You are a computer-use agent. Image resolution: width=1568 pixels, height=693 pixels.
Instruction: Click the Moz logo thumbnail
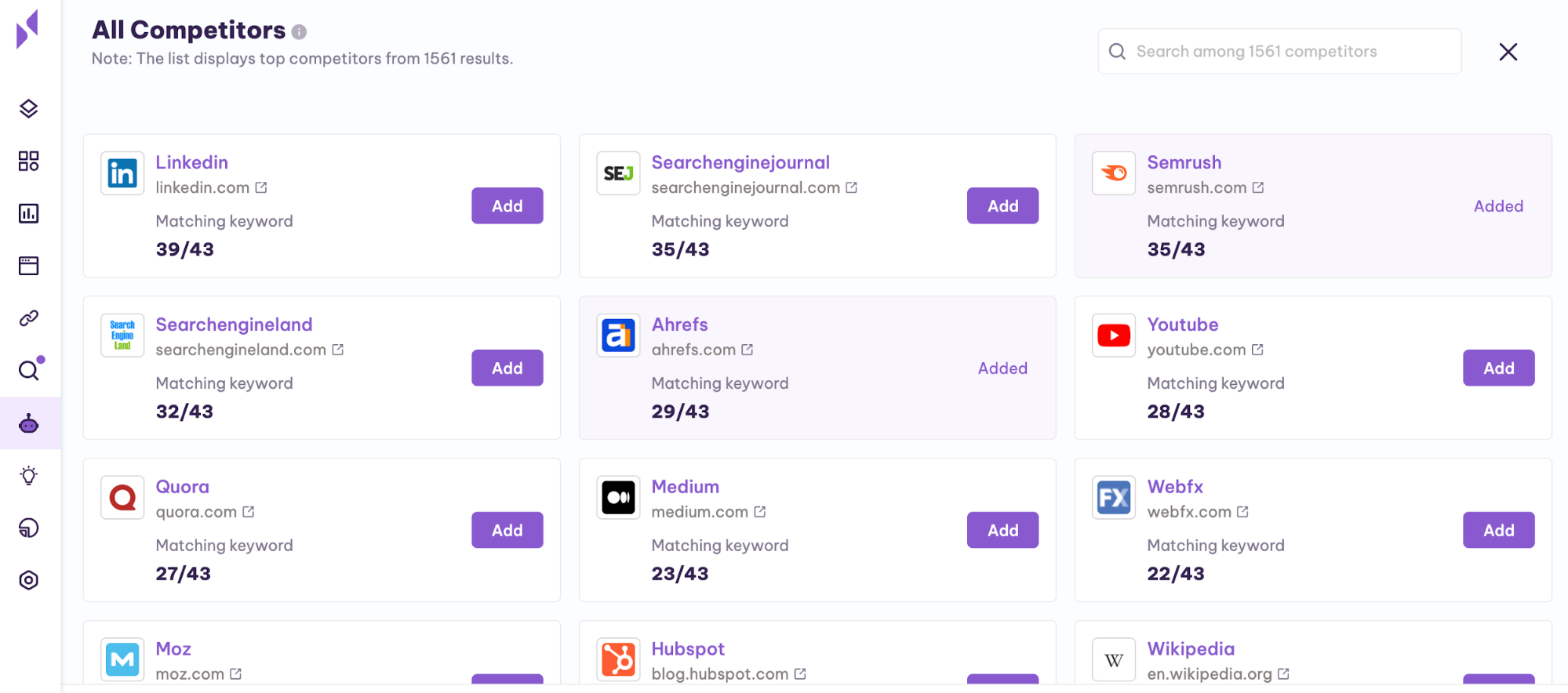point(122,660)
